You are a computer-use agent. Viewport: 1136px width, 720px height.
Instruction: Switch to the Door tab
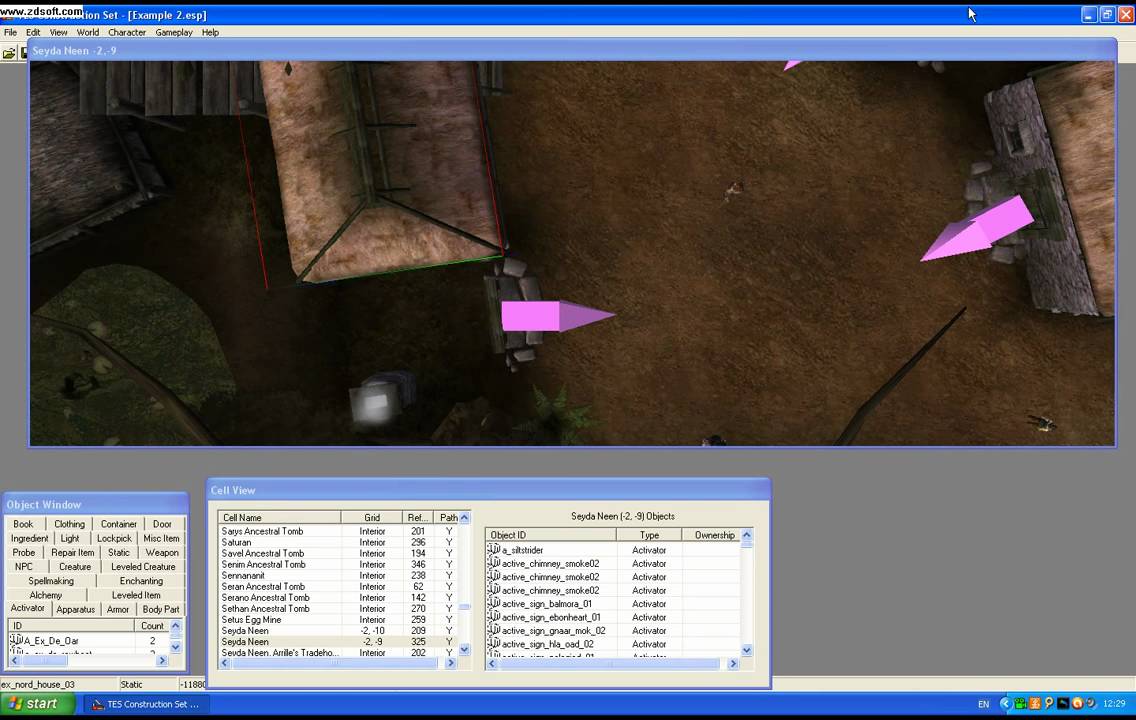(162, 524)
